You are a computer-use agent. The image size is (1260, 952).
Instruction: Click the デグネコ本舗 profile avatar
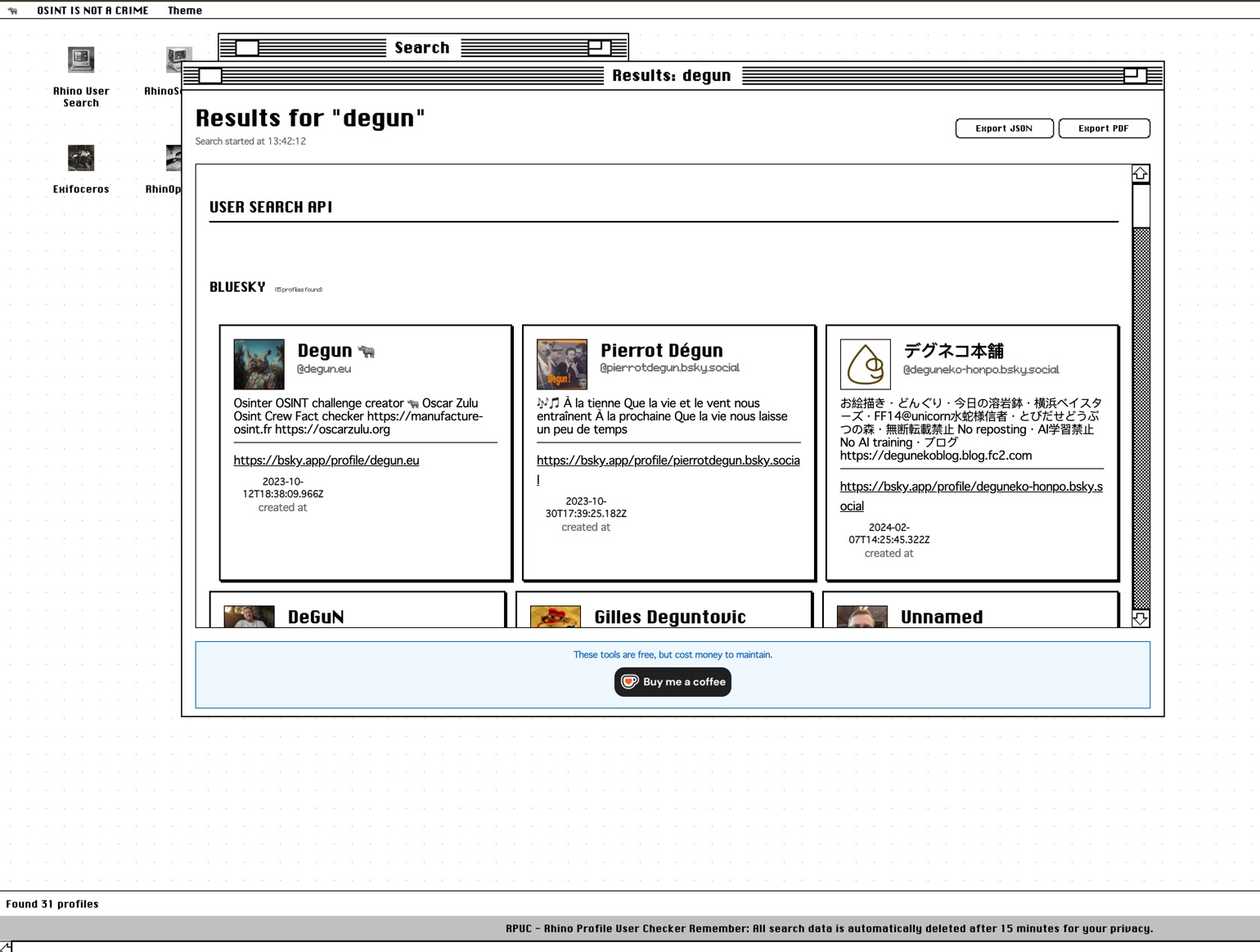(x=866, y=364)
